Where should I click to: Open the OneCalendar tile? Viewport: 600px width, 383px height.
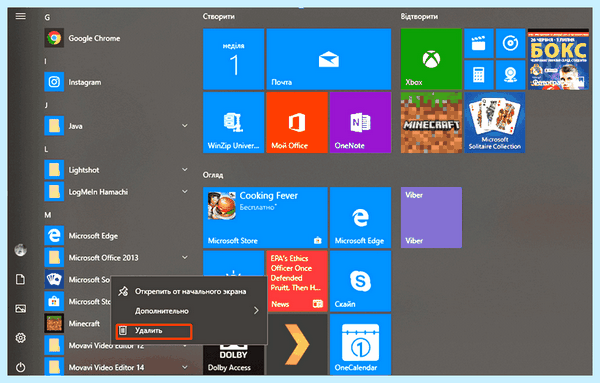coord(360,344)
